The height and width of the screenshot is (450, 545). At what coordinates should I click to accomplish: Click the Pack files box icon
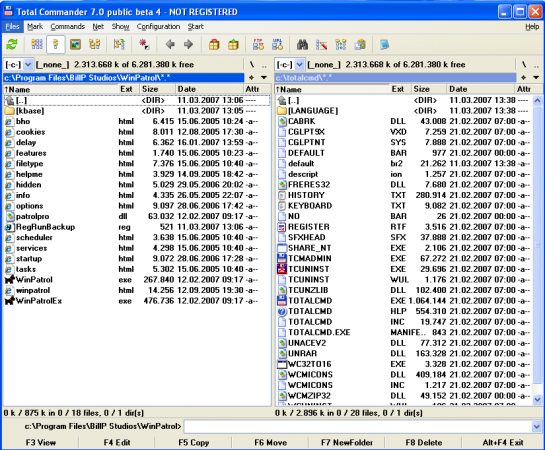(214, 44)
